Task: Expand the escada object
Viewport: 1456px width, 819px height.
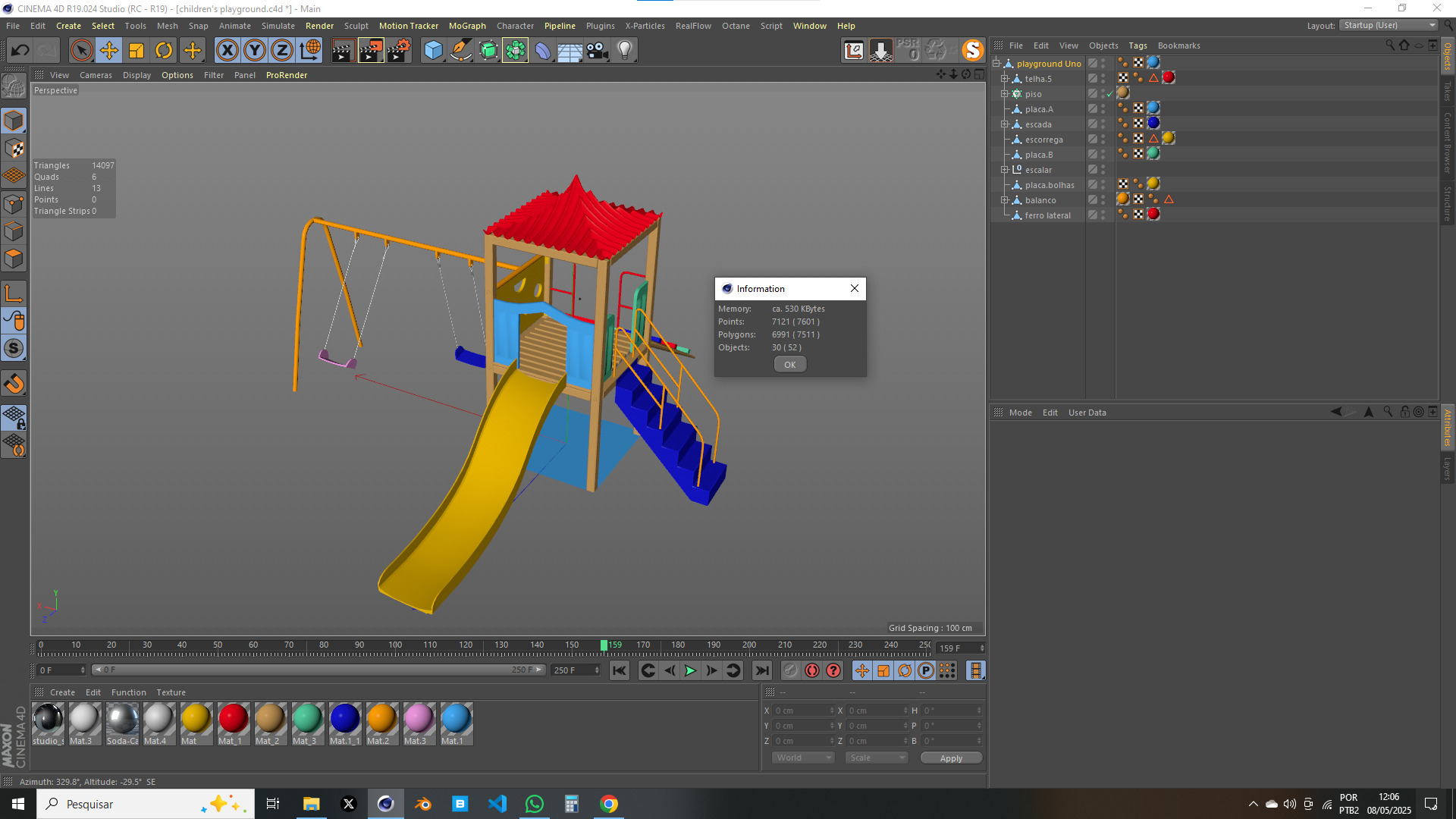Action: pyautogui.click(x=1004, y=124)
